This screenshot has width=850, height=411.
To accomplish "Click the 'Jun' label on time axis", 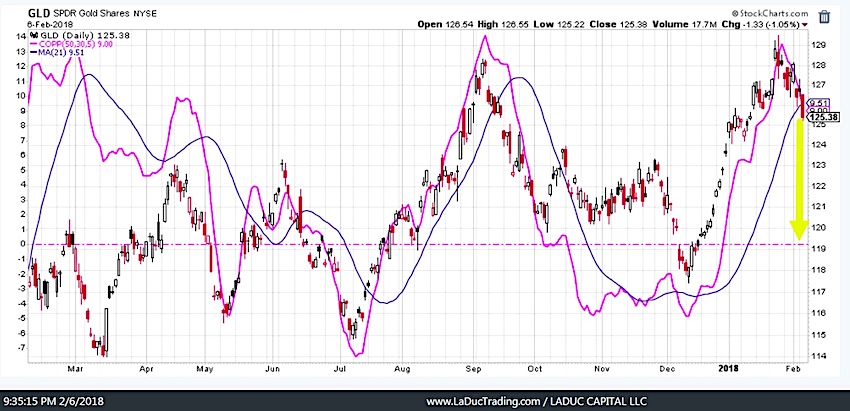I will pos(273,369).
